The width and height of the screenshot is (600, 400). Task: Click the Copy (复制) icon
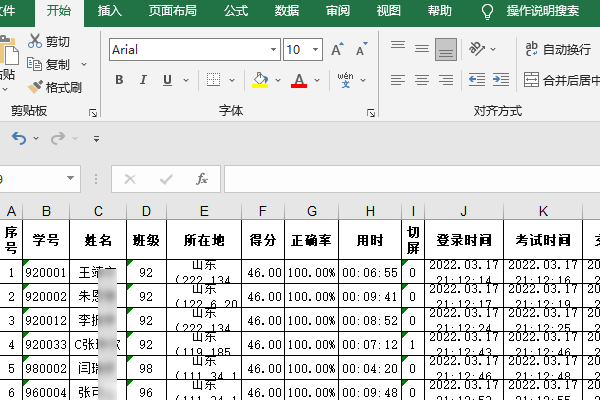(x=34, y=64)
